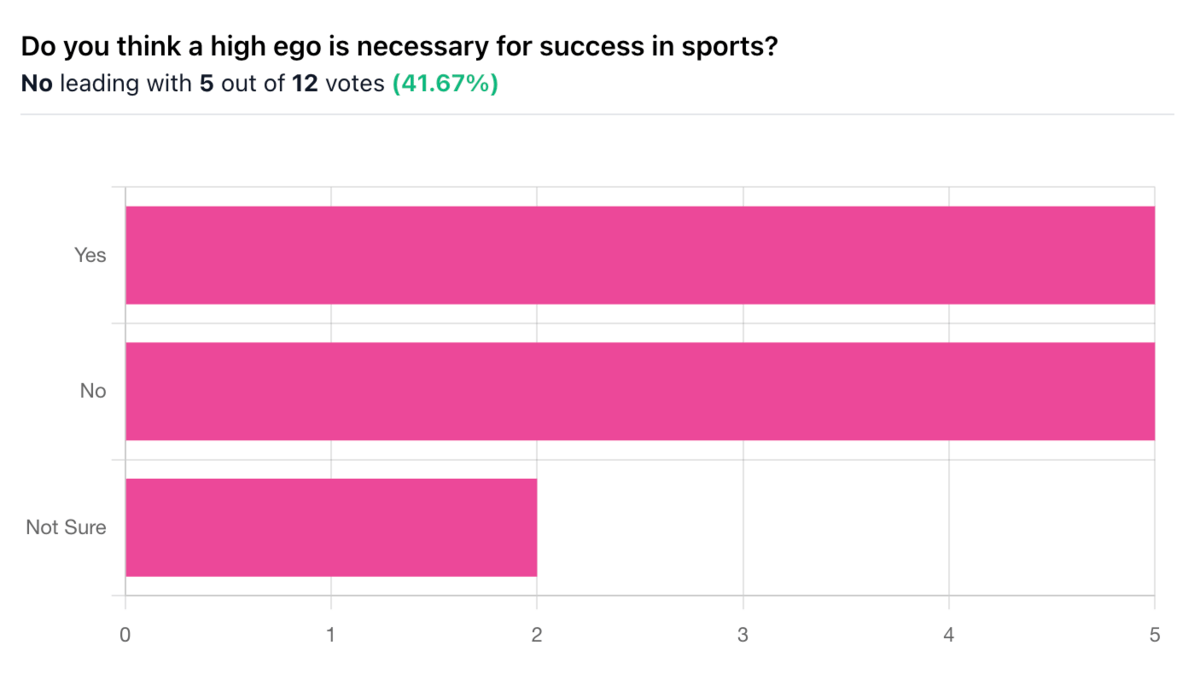
Task: Click the bold No in subtitle
Action: (x=37, y=84)
